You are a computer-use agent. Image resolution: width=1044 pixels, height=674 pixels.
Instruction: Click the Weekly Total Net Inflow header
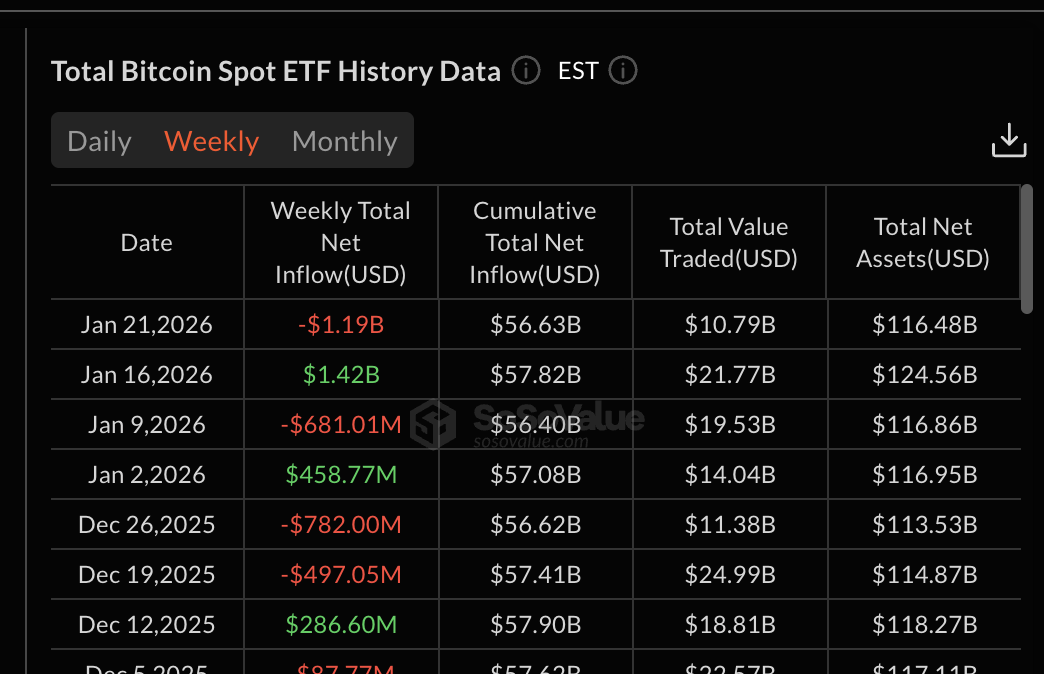(x=340, y=242)
